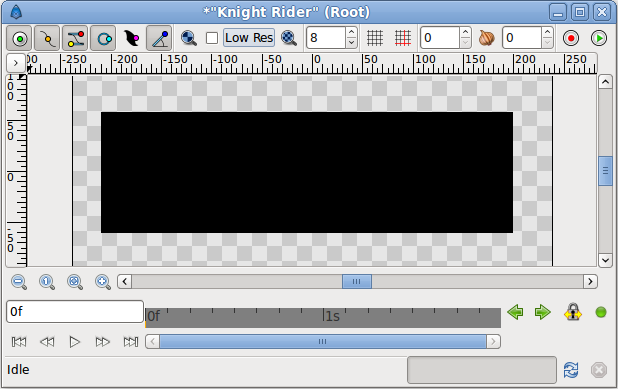618x389 pixels.
Task: Decrement the pixel size spinner down
Action: pyautogui.click(x=352, y=43)
